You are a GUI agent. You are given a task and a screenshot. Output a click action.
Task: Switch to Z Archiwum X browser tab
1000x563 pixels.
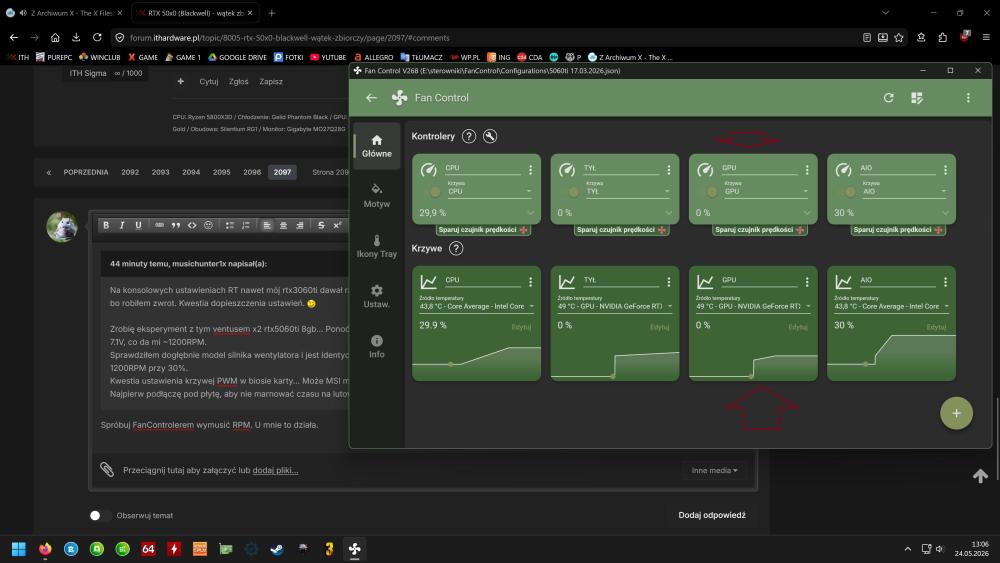[65, 13]
